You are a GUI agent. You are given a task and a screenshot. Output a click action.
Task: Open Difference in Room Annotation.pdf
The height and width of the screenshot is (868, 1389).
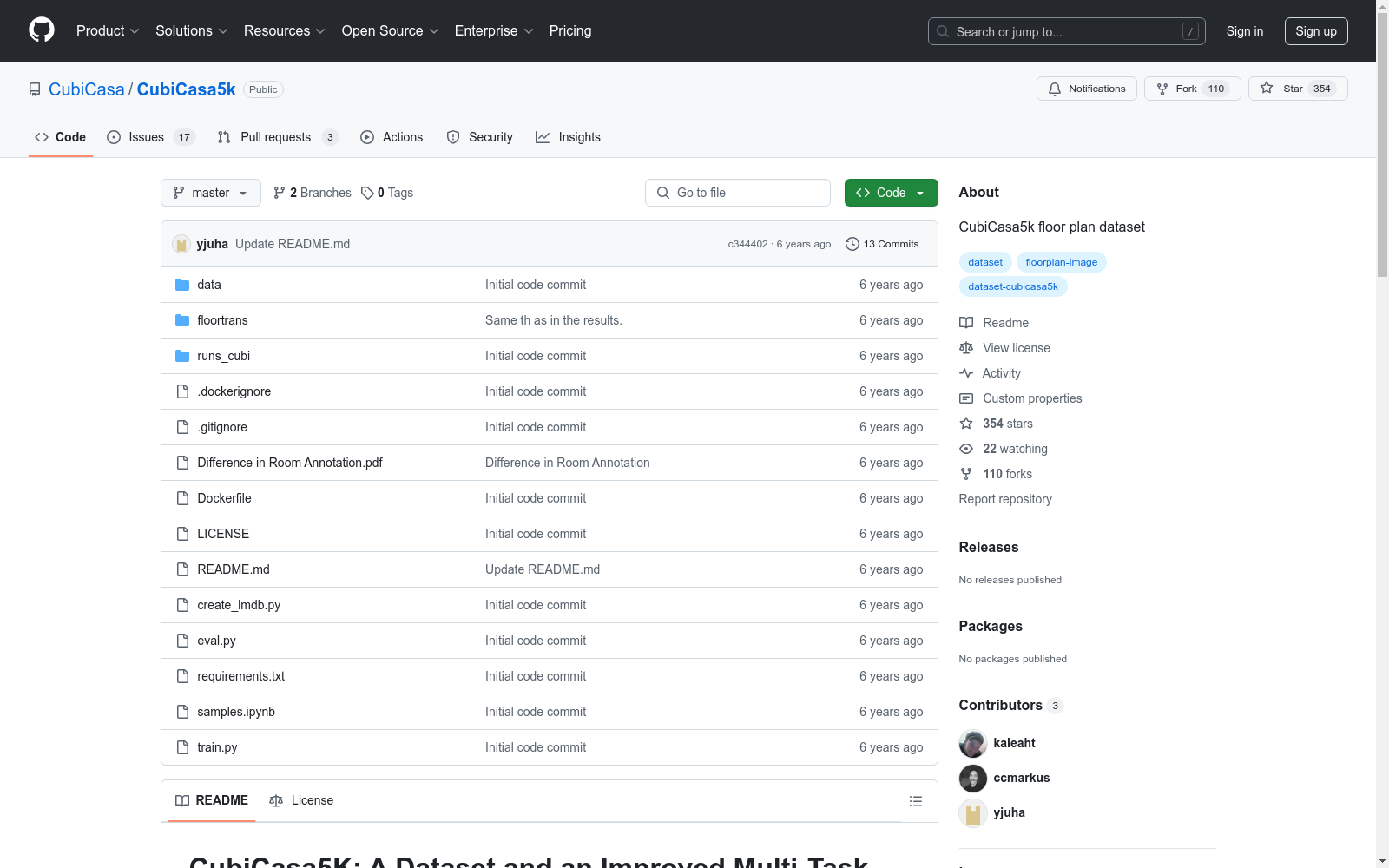pos(290,463)
